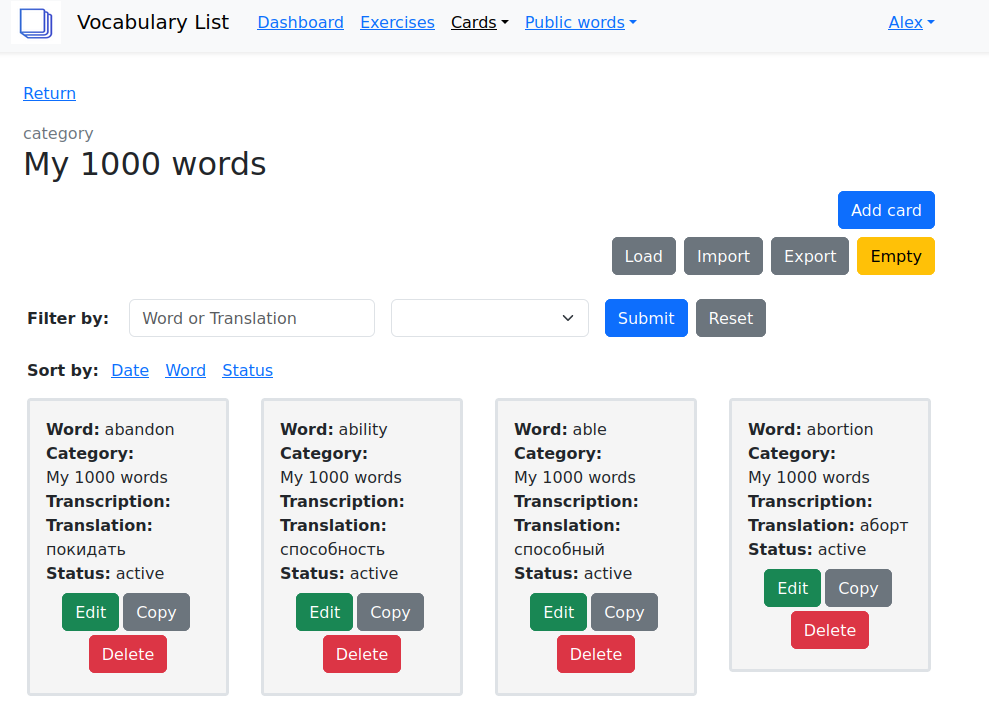Click the yellow Empty button

click(x=895, y=256)
